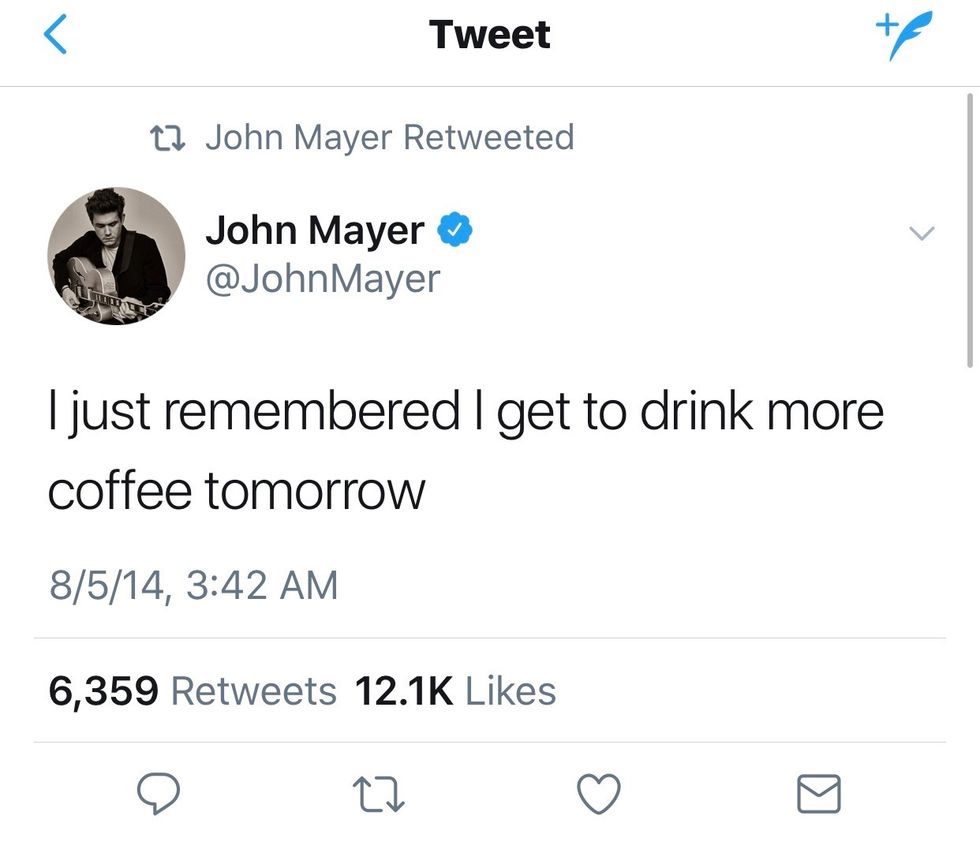Click the 8/5/14, 3:42 AM timestamp
This screenshot has width=980, height=846.
193,584
